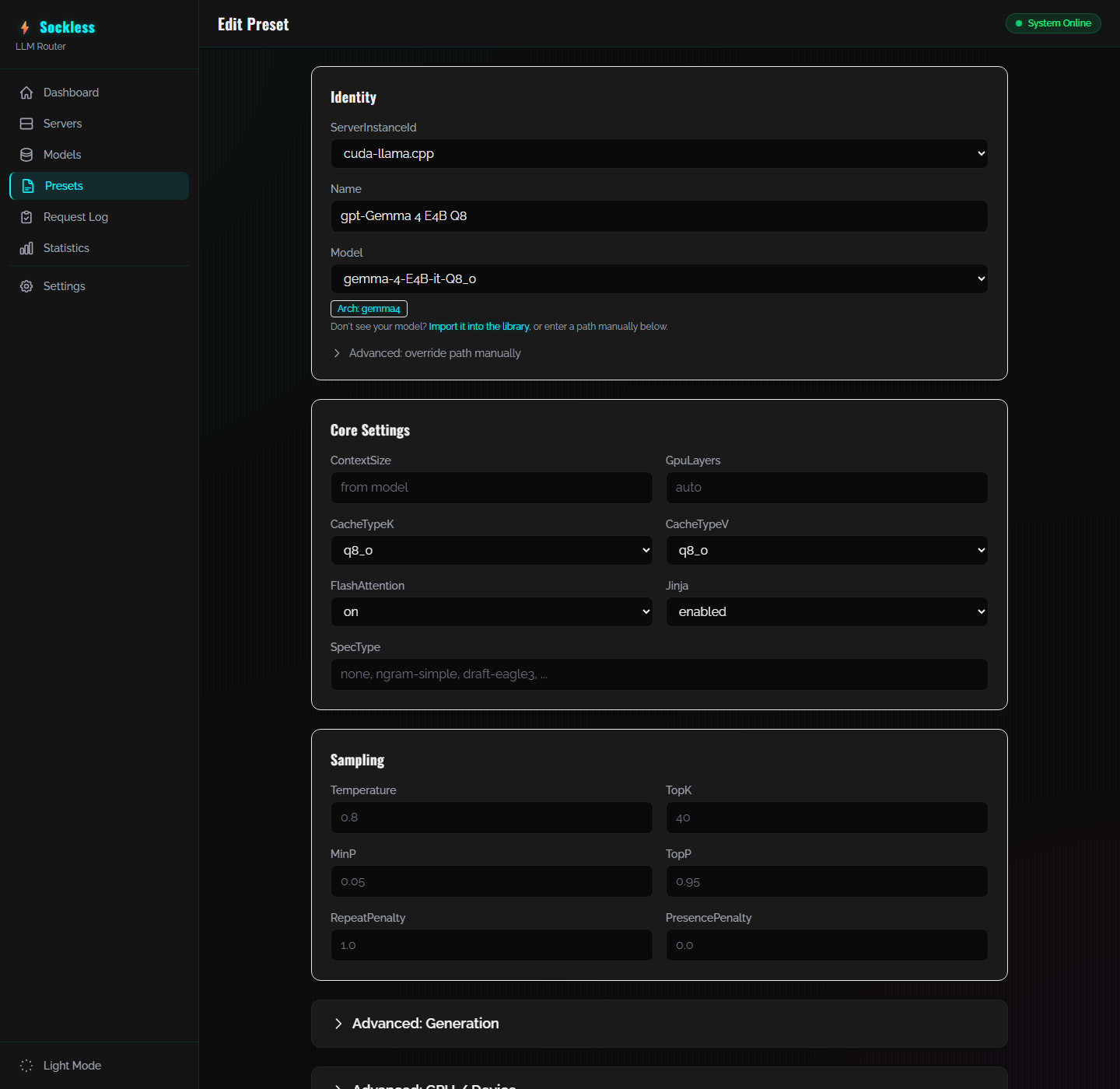Open the CacheTypeV dropdown
Screen dimensions: 1120x1089
pyautogui.click(x=827, y=551)
